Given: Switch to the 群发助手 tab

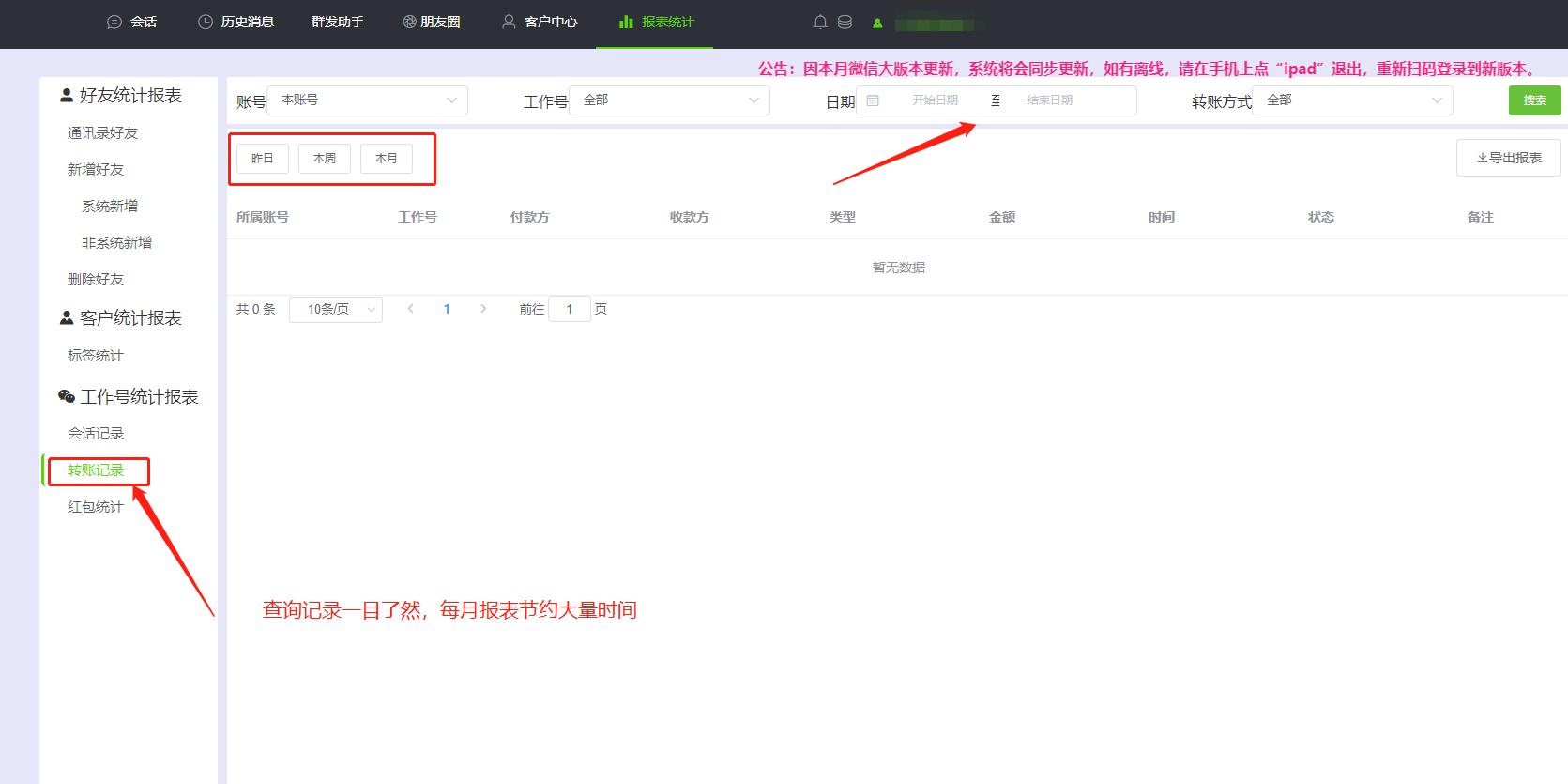Looking at the screenshot, I should click(337, 22).
